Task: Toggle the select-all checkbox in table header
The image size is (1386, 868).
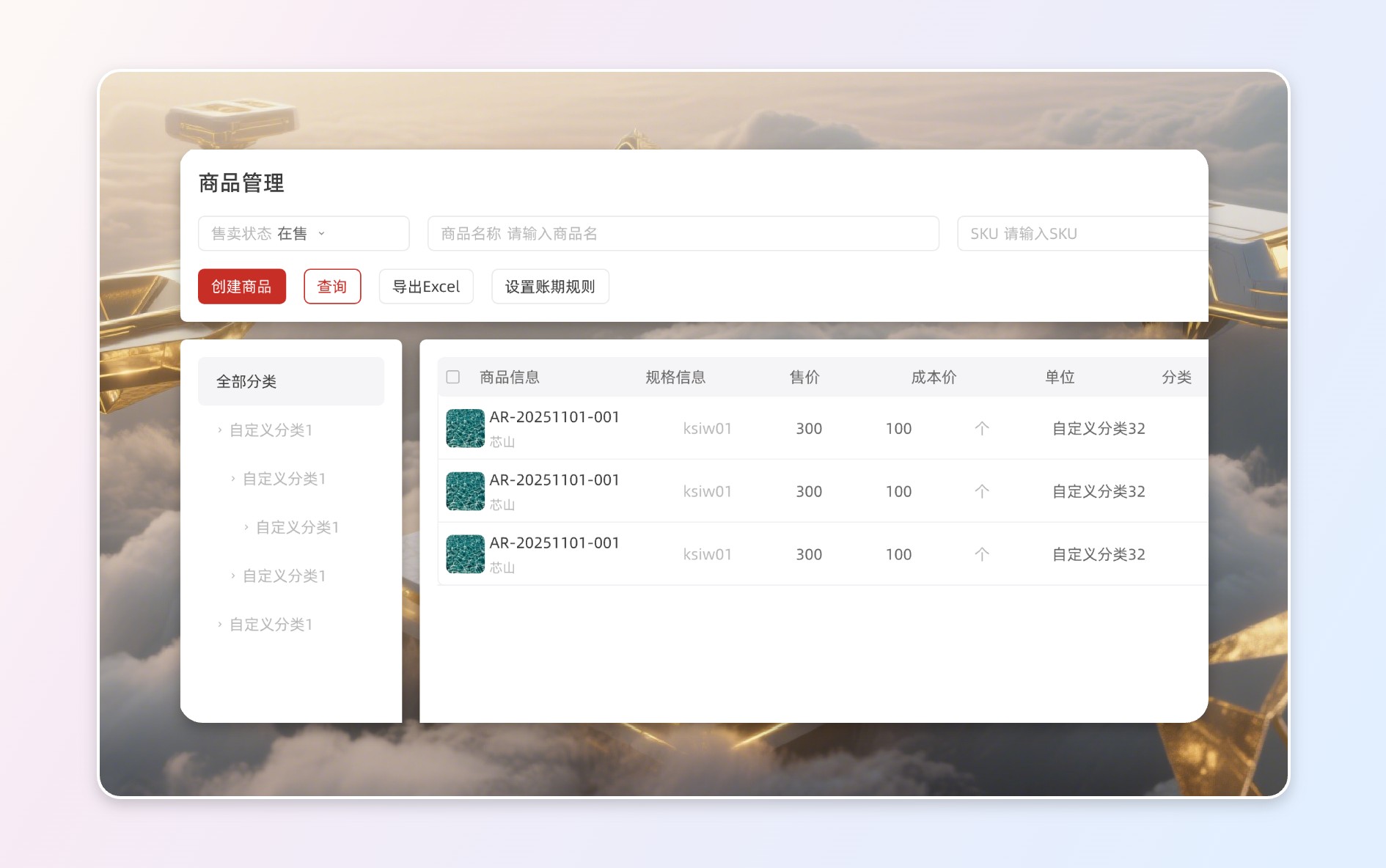Action: coord(453,377)
